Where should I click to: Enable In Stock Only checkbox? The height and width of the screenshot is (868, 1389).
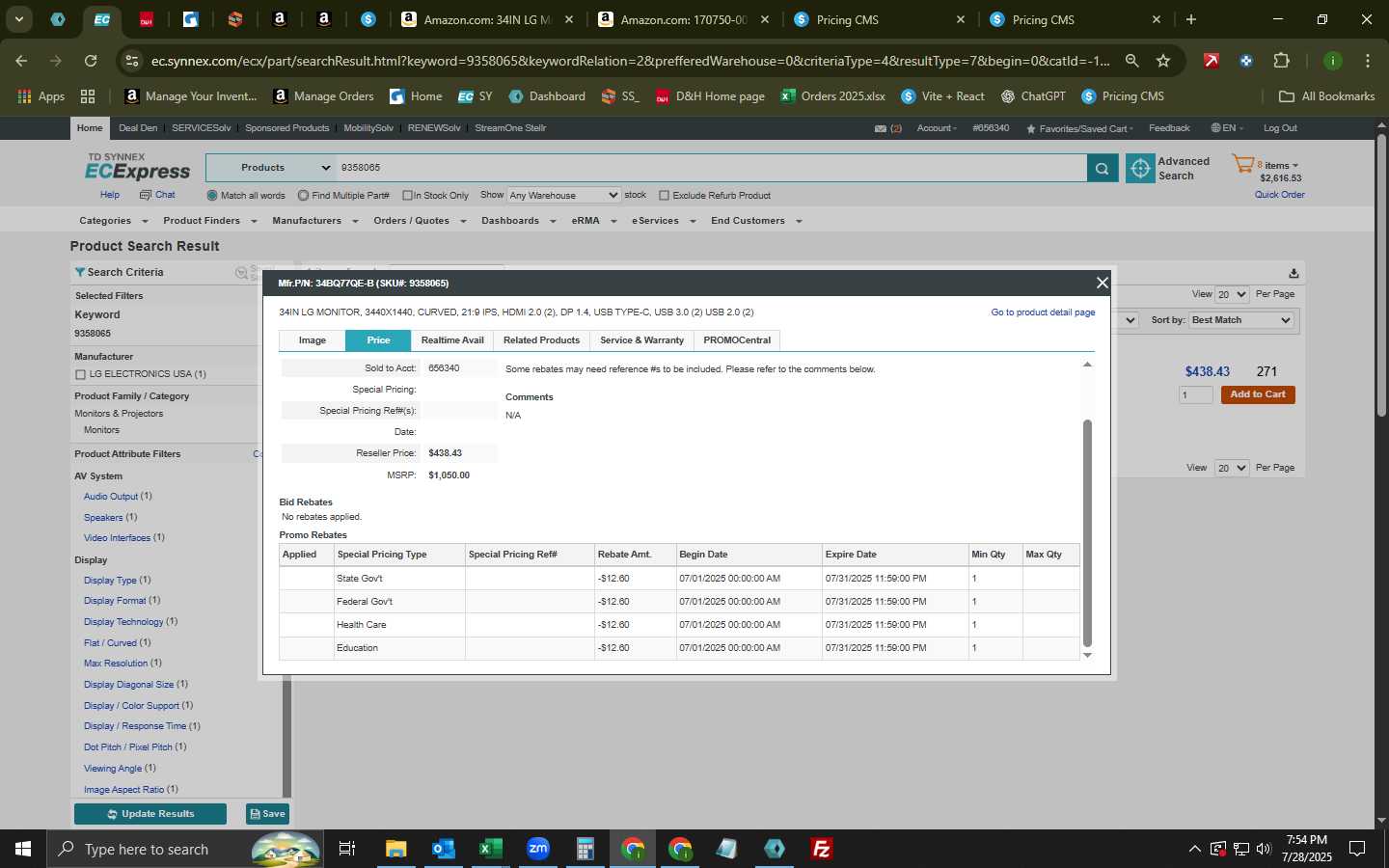pos(407,196)
